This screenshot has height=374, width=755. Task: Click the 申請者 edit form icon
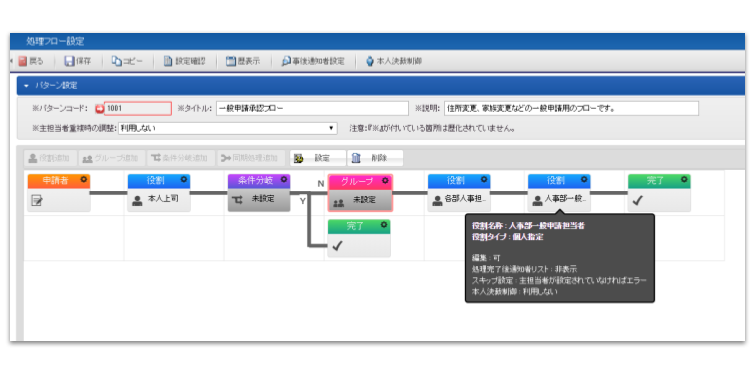pyautogui.click(x=37, y=200)
